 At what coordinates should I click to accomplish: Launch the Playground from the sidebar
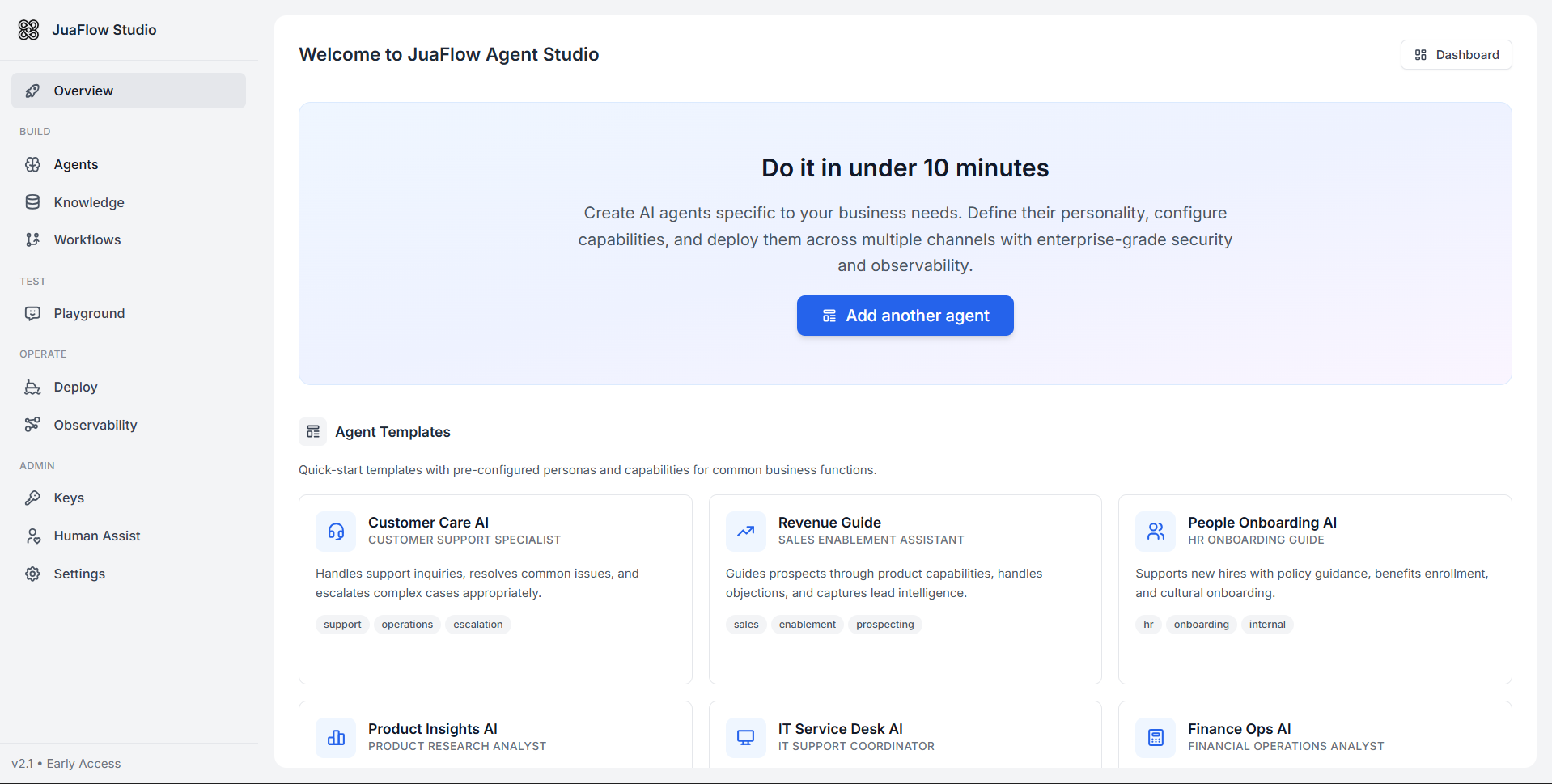click(89, 313)
